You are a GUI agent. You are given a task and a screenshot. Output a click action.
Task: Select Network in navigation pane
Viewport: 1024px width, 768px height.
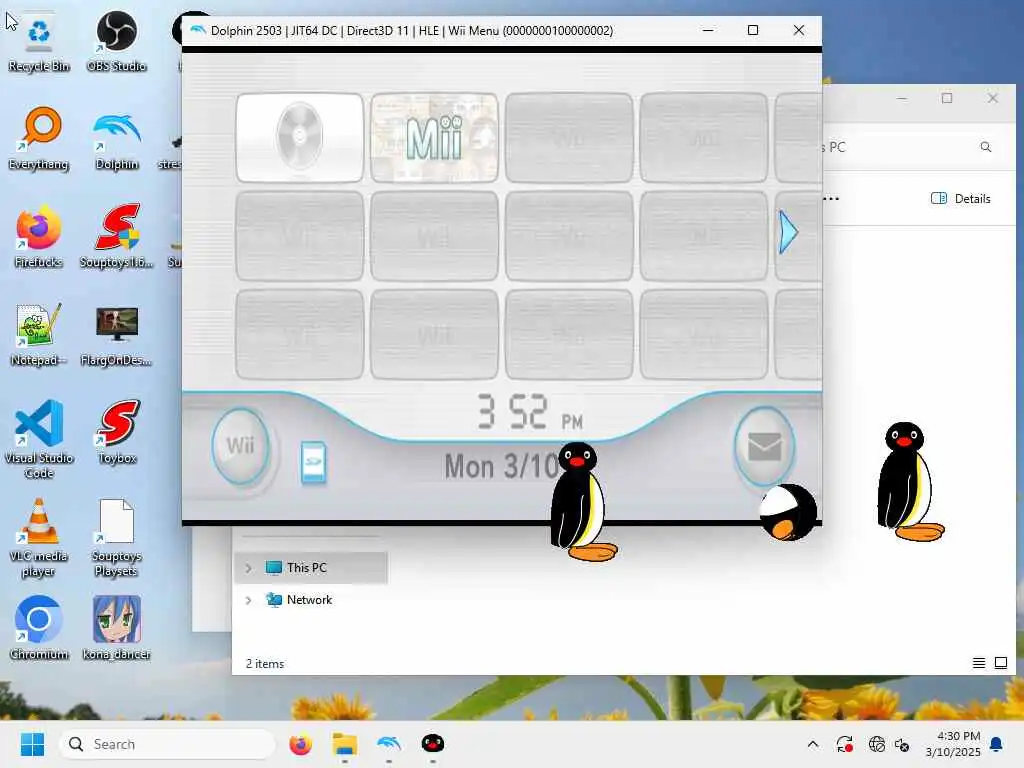tap(311, 600)
